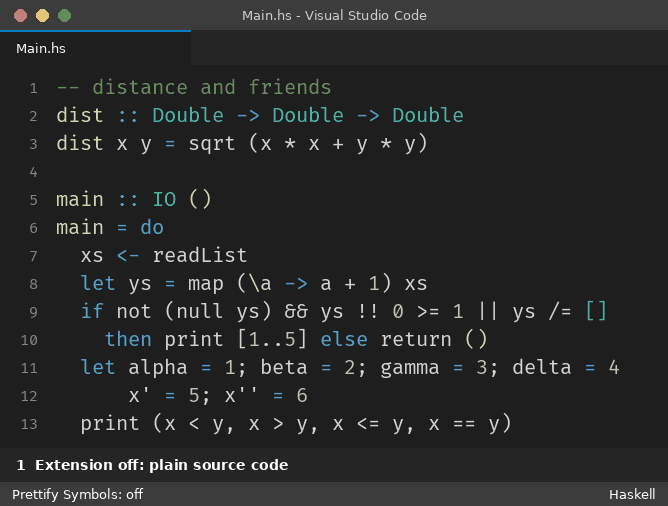Click the main name on line 5

80,199
